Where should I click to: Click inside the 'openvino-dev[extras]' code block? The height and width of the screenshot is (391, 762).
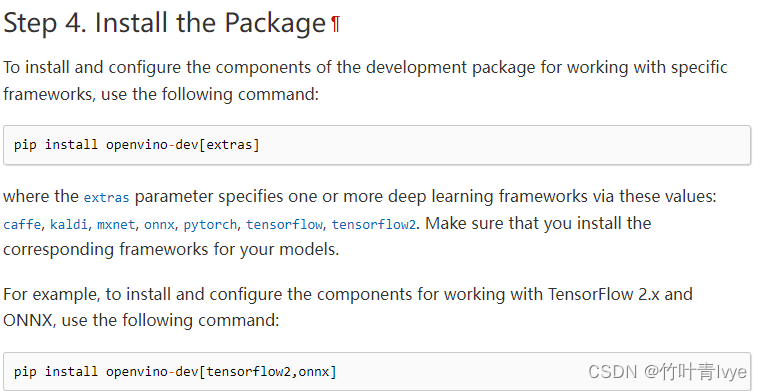click(x=377, y=145)
